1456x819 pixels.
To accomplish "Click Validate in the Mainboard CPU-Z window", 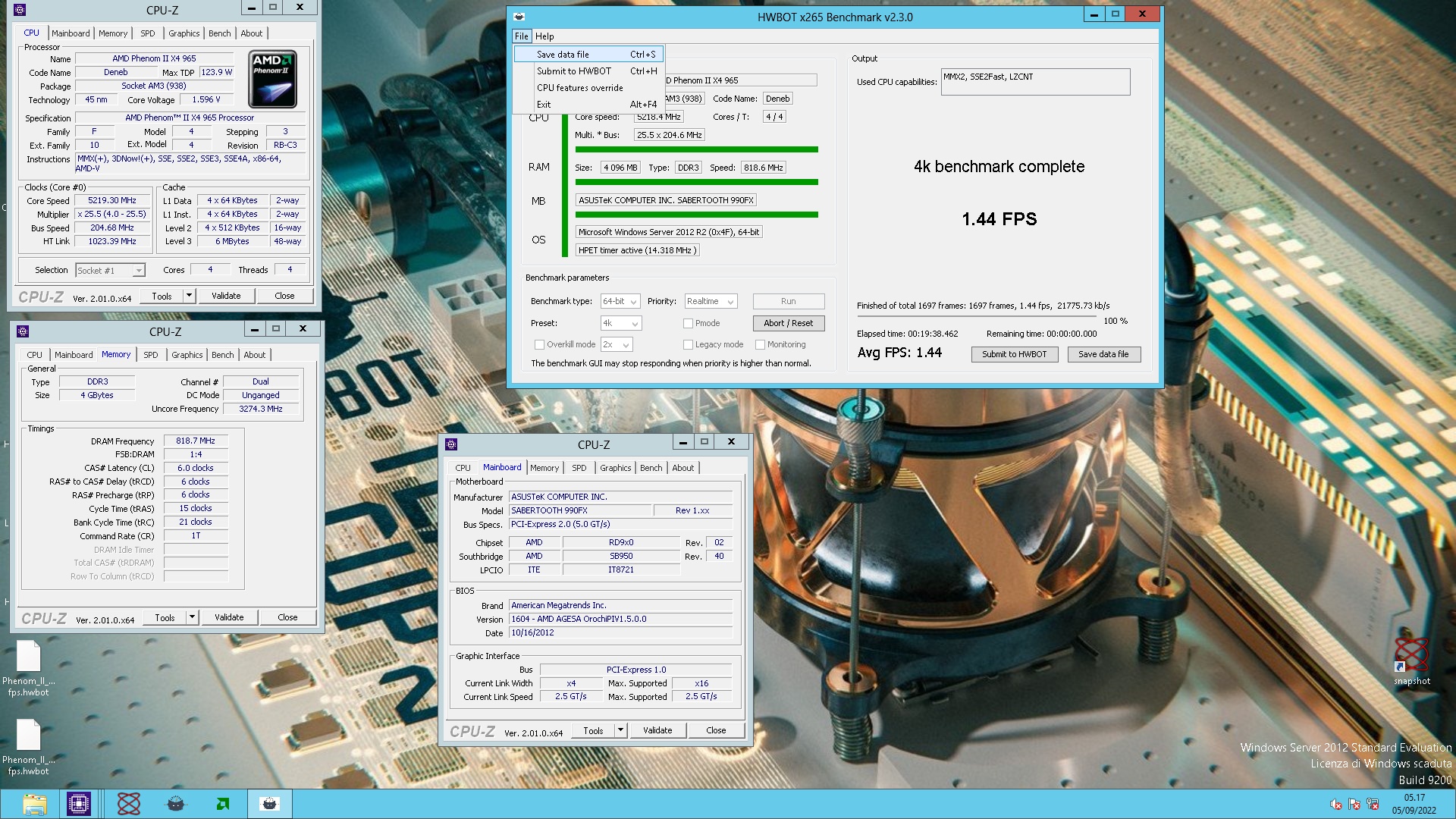I will coord(657,730).
